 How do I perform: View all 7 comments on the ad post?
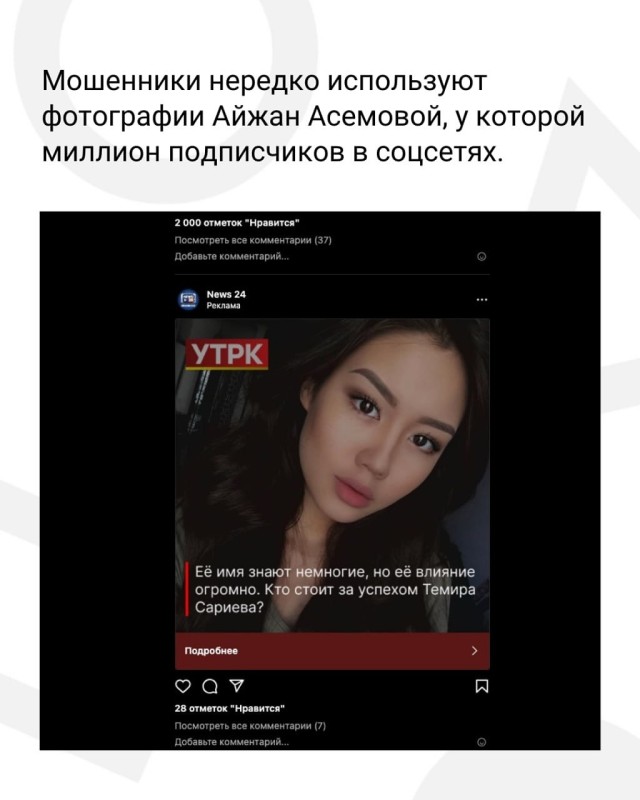coord(250,726)
